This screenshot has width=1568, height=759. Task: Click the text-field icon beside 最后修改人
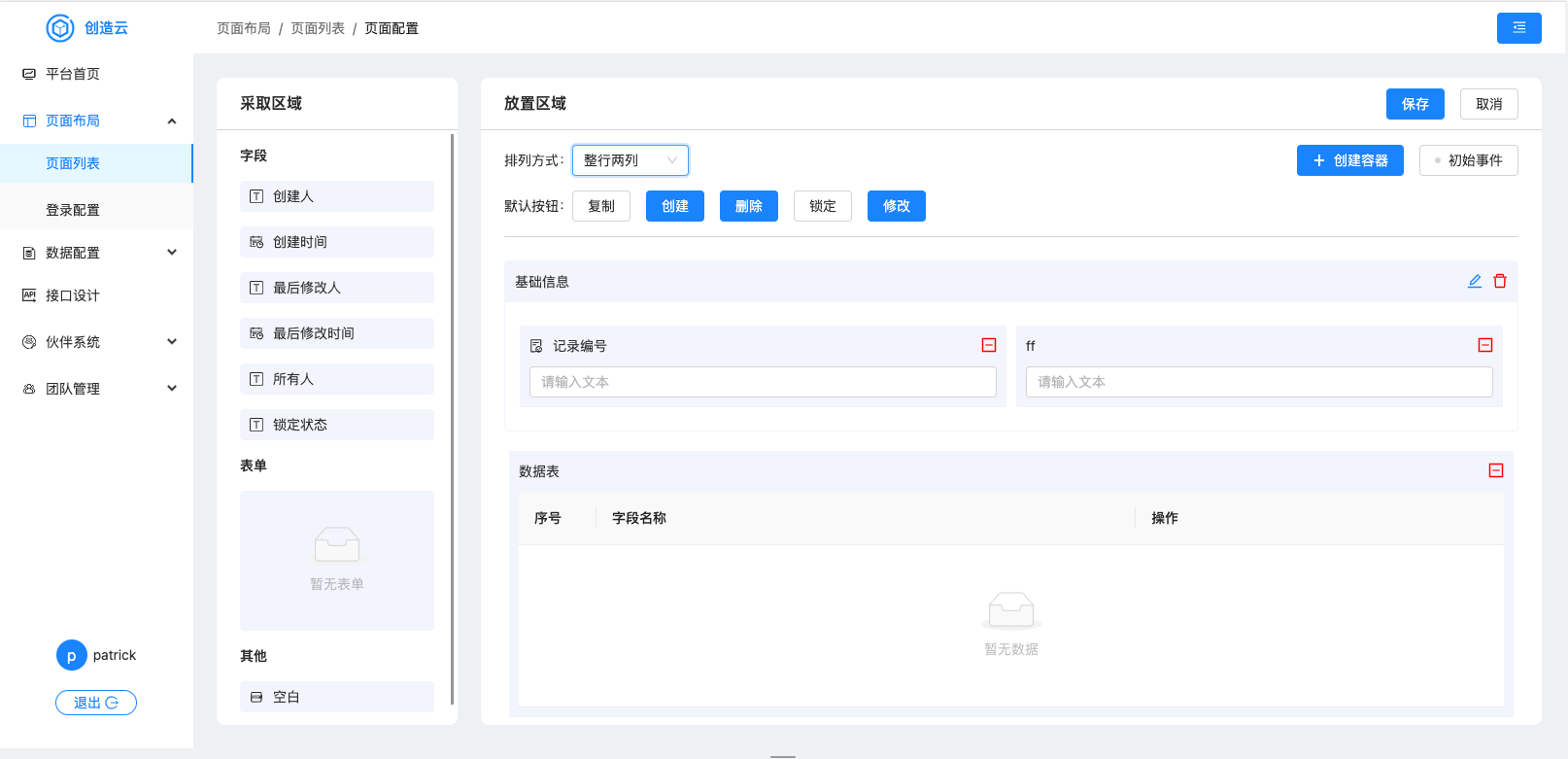tap(256, 288)
